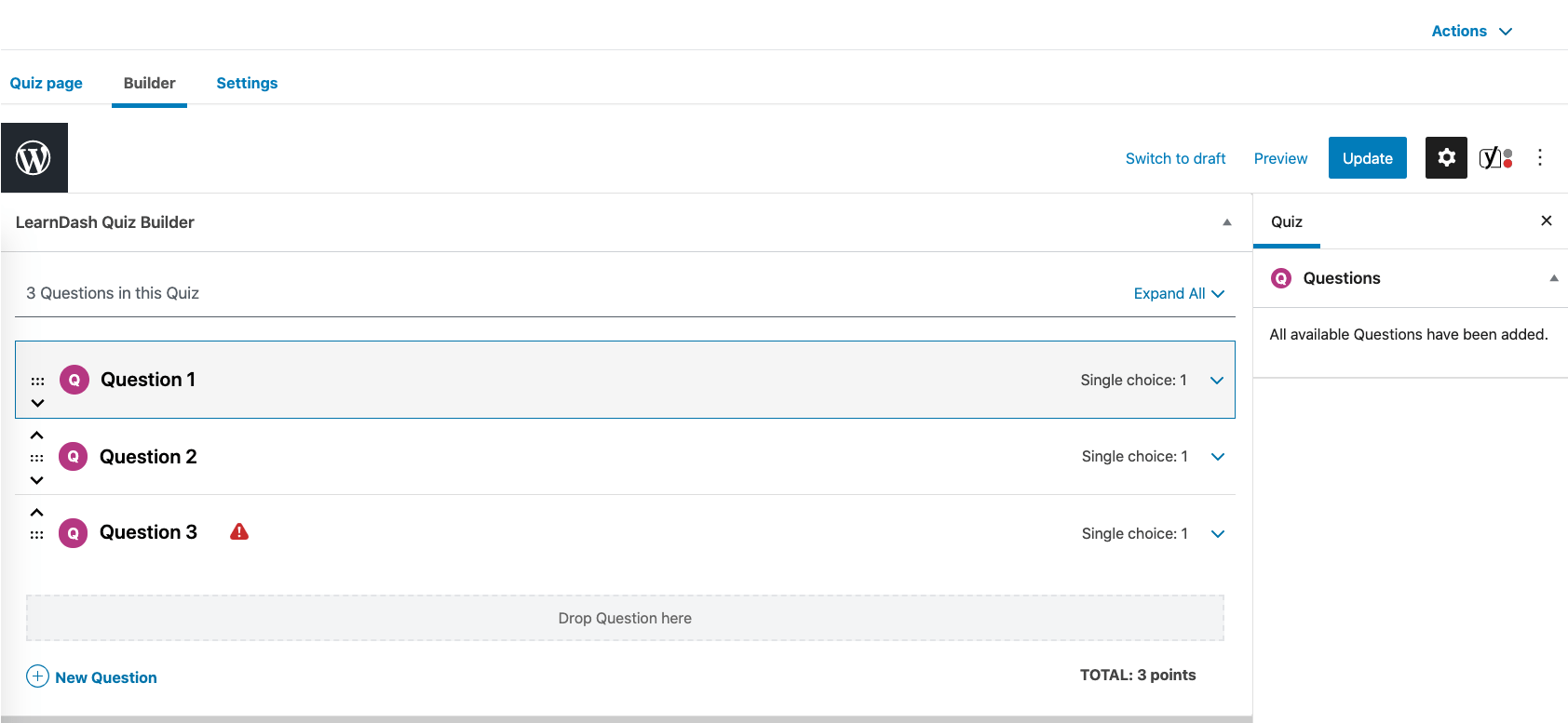This screenshot has height=723, width=1568.
Task: Click the Update button
Action: tap(1368, 158)
